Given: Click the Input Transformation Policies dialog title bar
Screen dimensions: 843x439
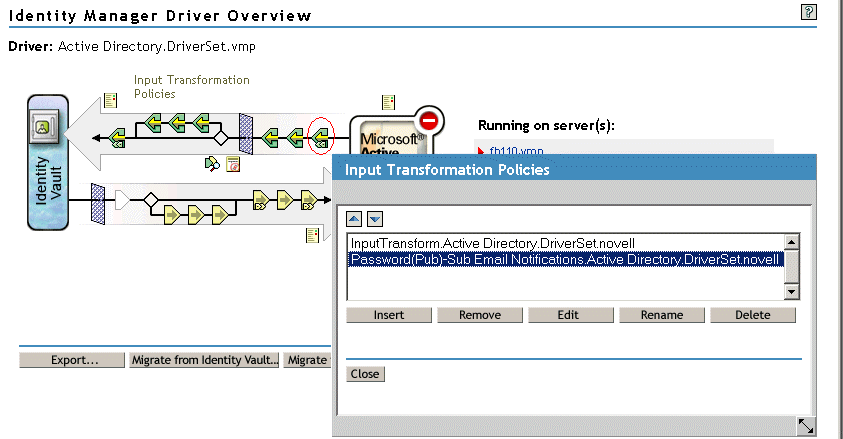Looking at the screenshot, I should pos(574,170).
